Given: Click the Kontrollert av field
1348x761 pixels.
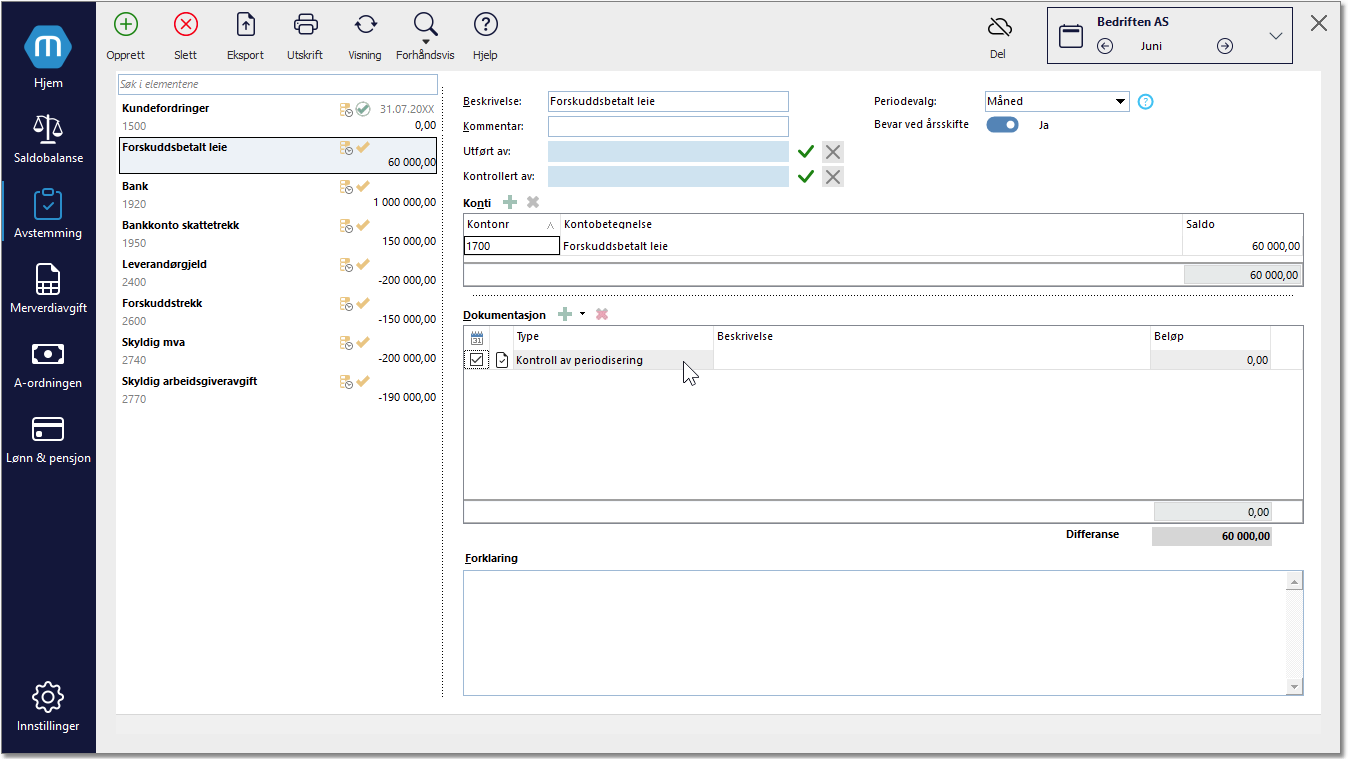Looking at the screenshot, I should 668,177.
